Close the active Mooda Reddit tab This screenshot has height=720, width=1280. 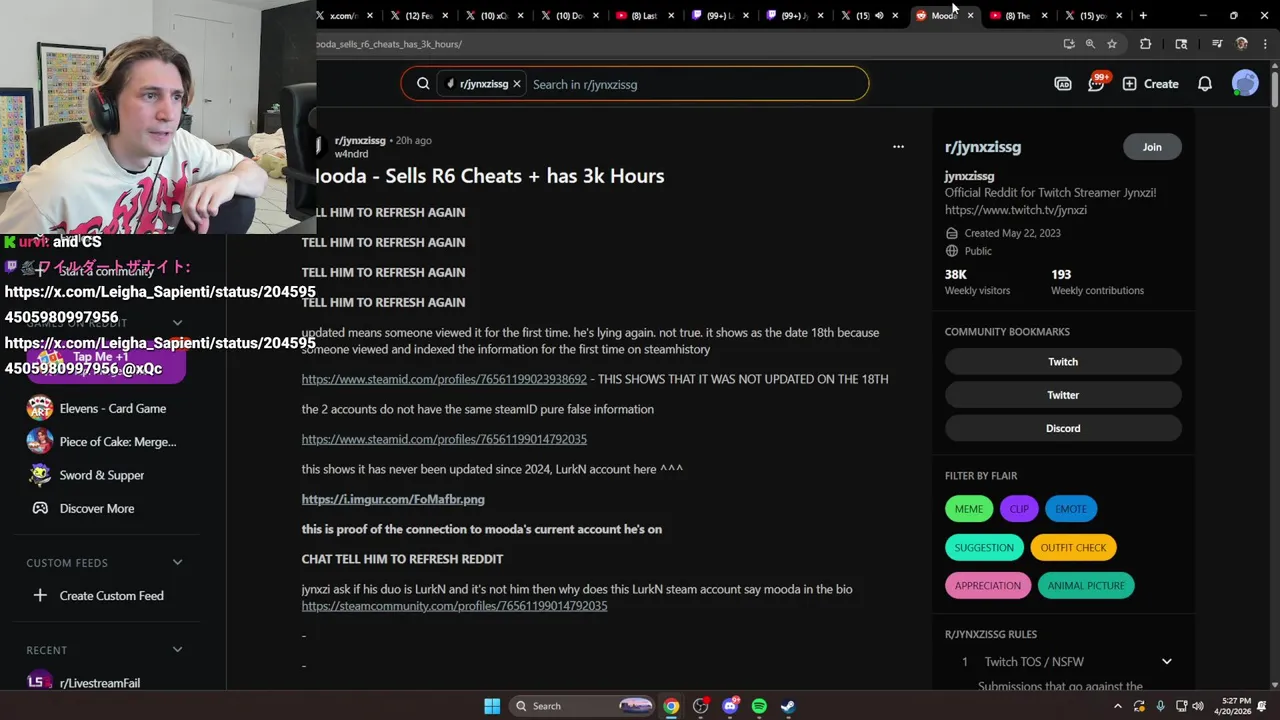click(970, 16)
